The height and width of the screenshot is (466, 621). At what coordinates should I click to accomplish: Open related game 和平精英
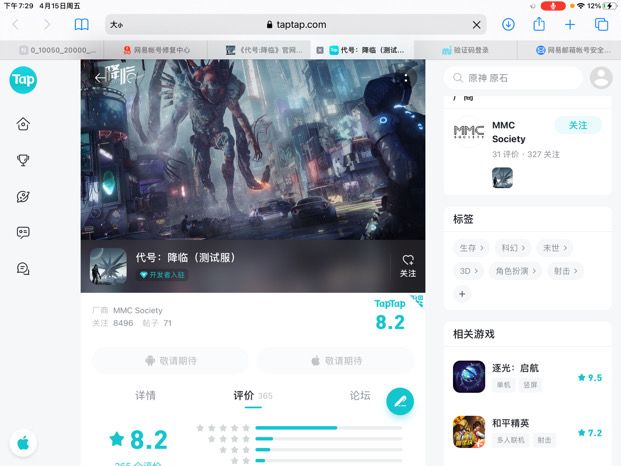click(x=528, y=432)
